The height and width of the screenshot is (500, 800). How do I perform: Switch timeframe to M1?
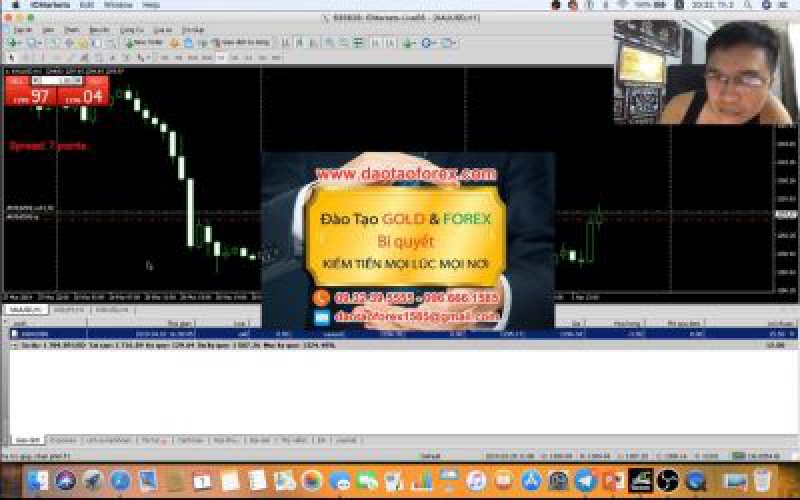coord(165,58)
